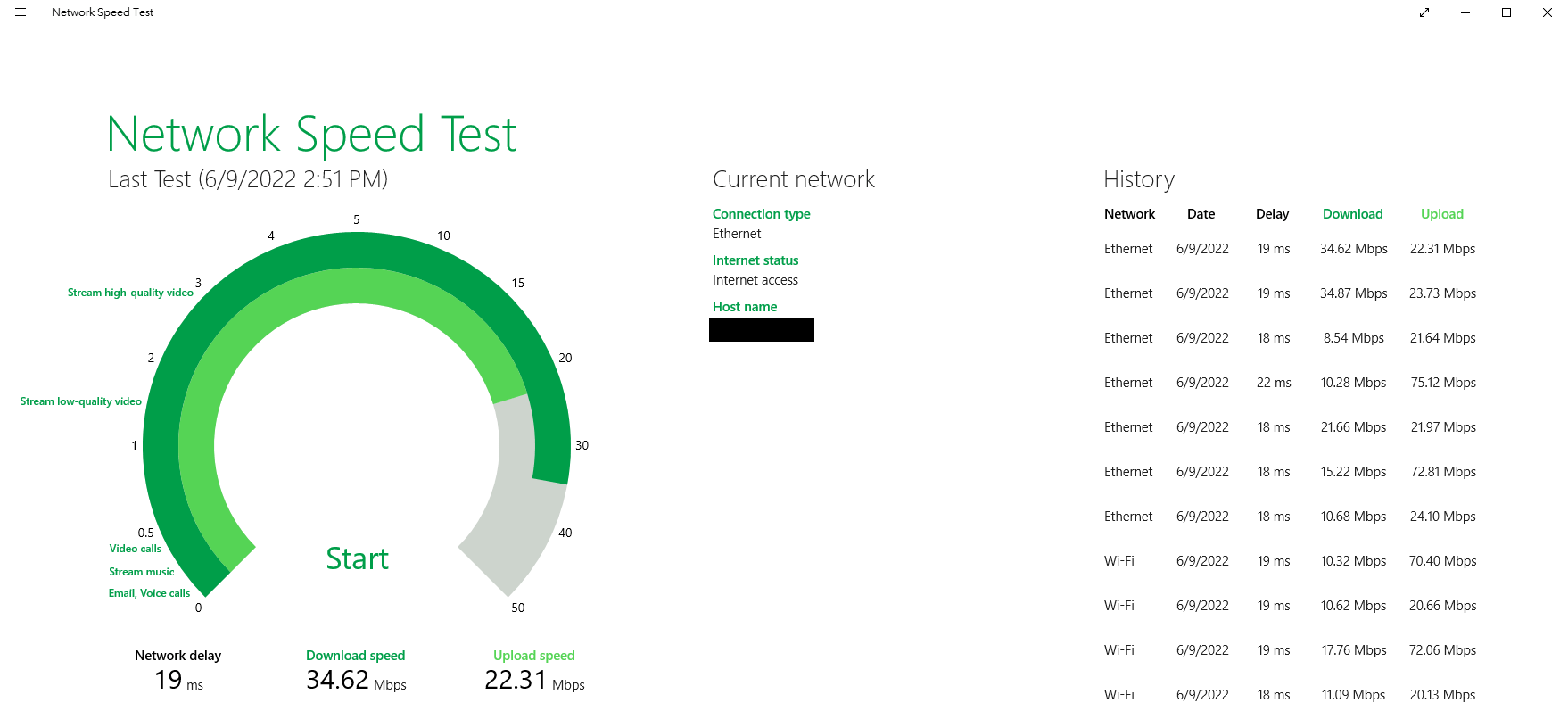This screenshot has height=711, width=1568.
Task: Select history row with 34.87 Mbps download
Action: coord(1353,293)
